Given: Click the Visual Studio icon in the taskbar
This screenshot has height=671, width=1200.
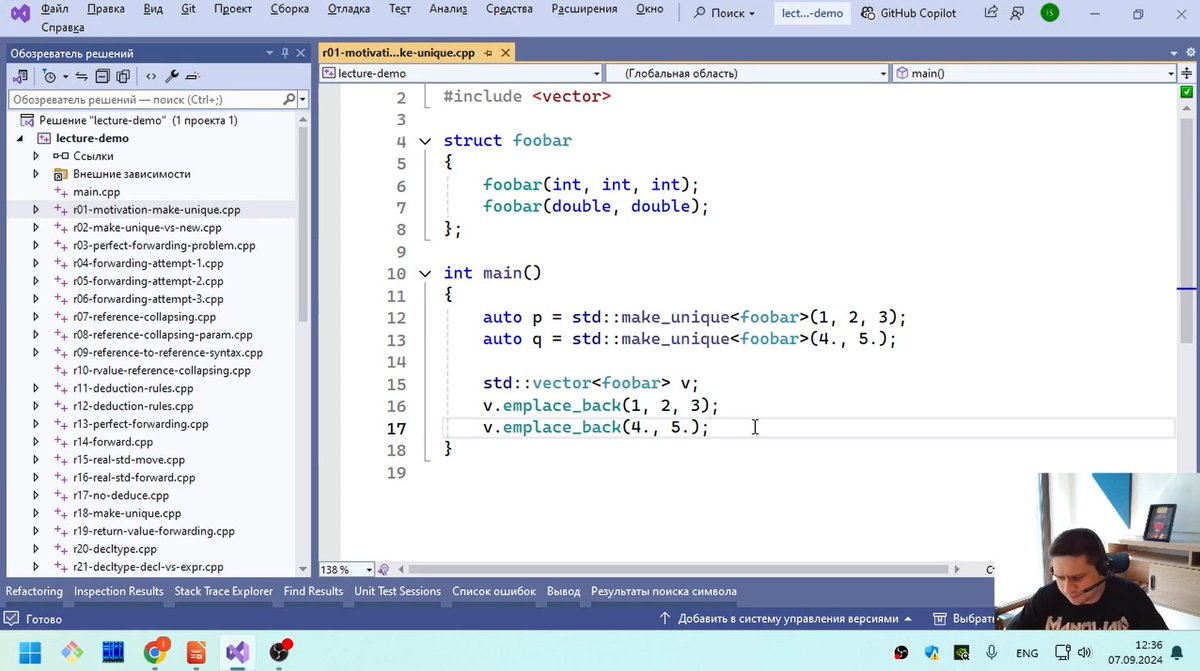Looking at the screenshot, I should click(237, 653).
